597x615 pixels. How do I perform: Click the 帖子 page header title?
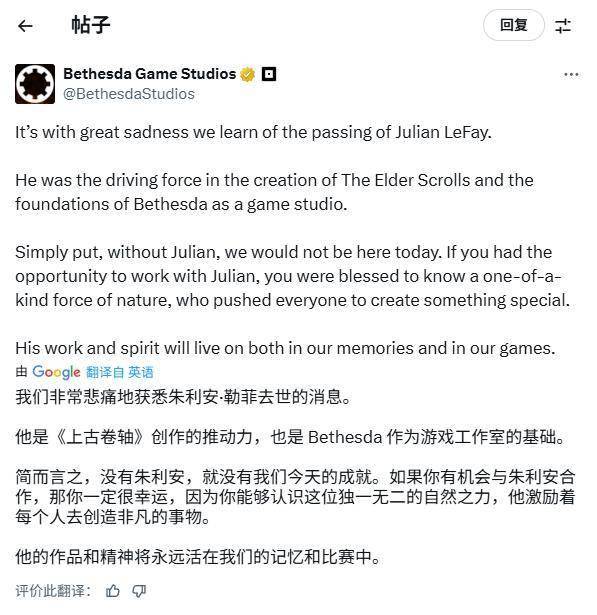91,25
